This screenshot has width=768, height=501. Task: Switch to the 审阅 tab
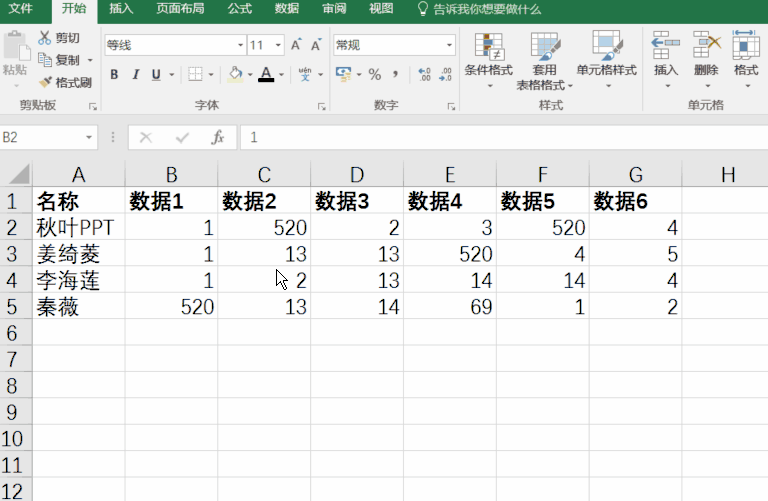coord(334,9)
